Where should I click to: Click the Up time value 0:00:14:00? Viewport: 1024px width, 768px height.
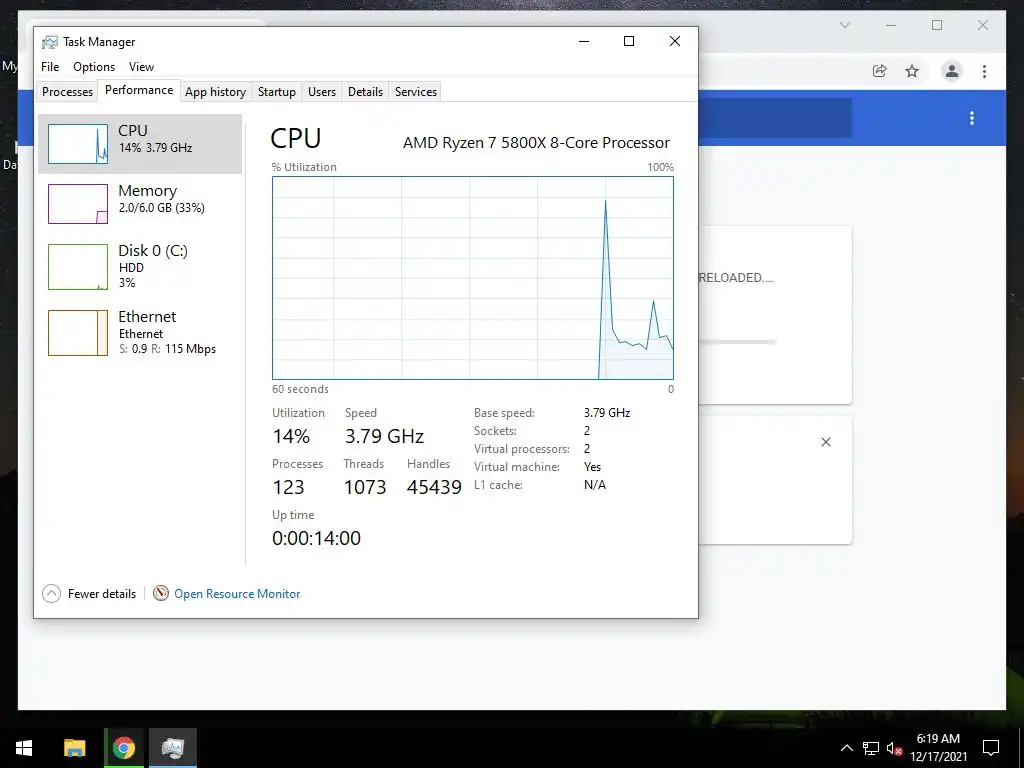tap(317, 538)
